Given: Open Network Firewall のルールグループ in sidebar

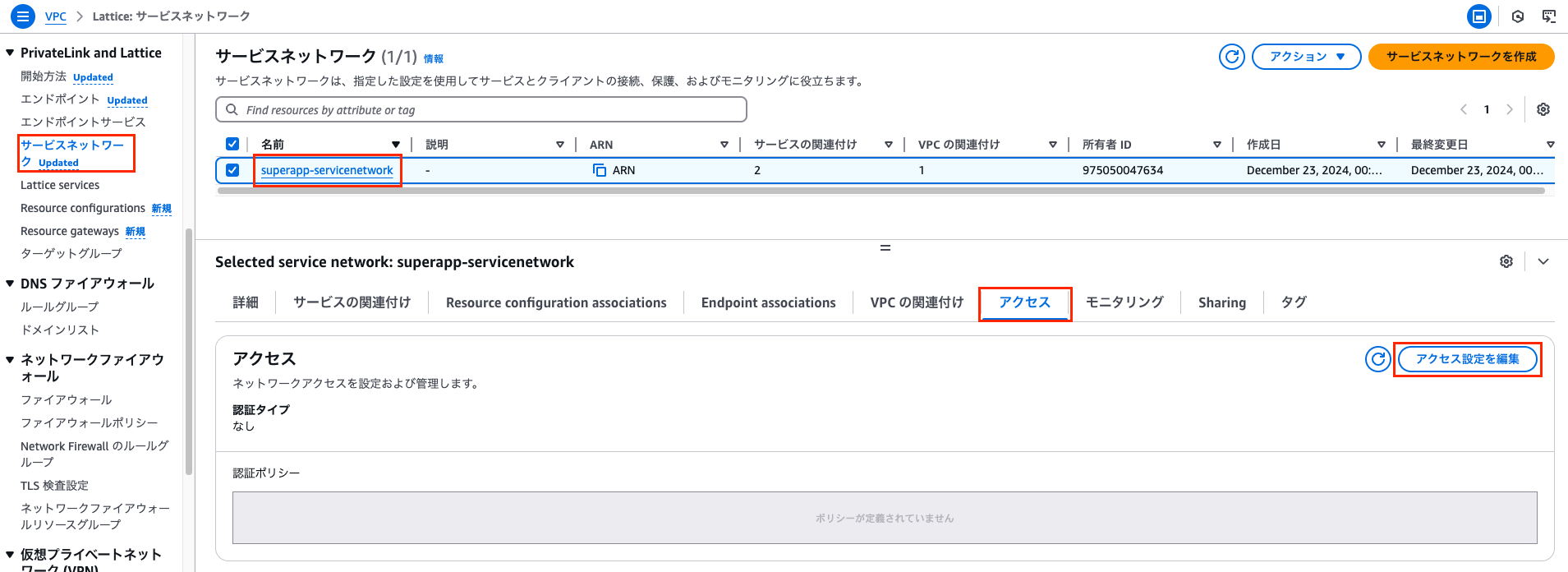Looking at the screenshot, I should (94, 454).
